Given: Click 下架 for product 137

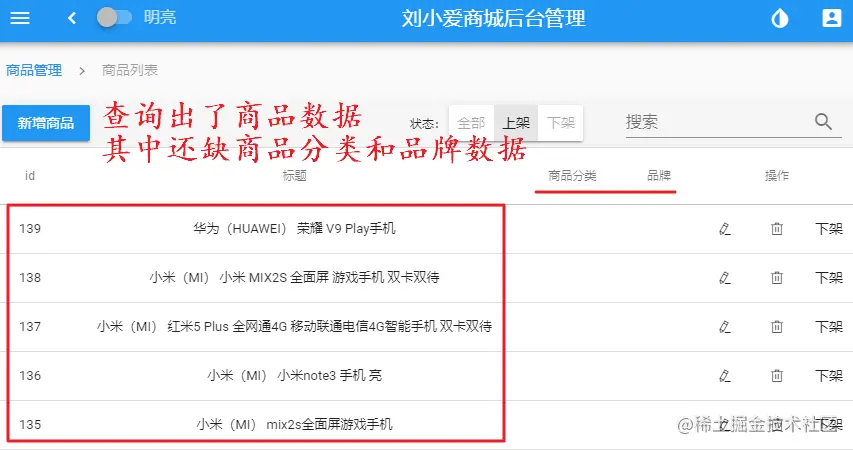Looking at the screenshot, I should pos(829,327).
